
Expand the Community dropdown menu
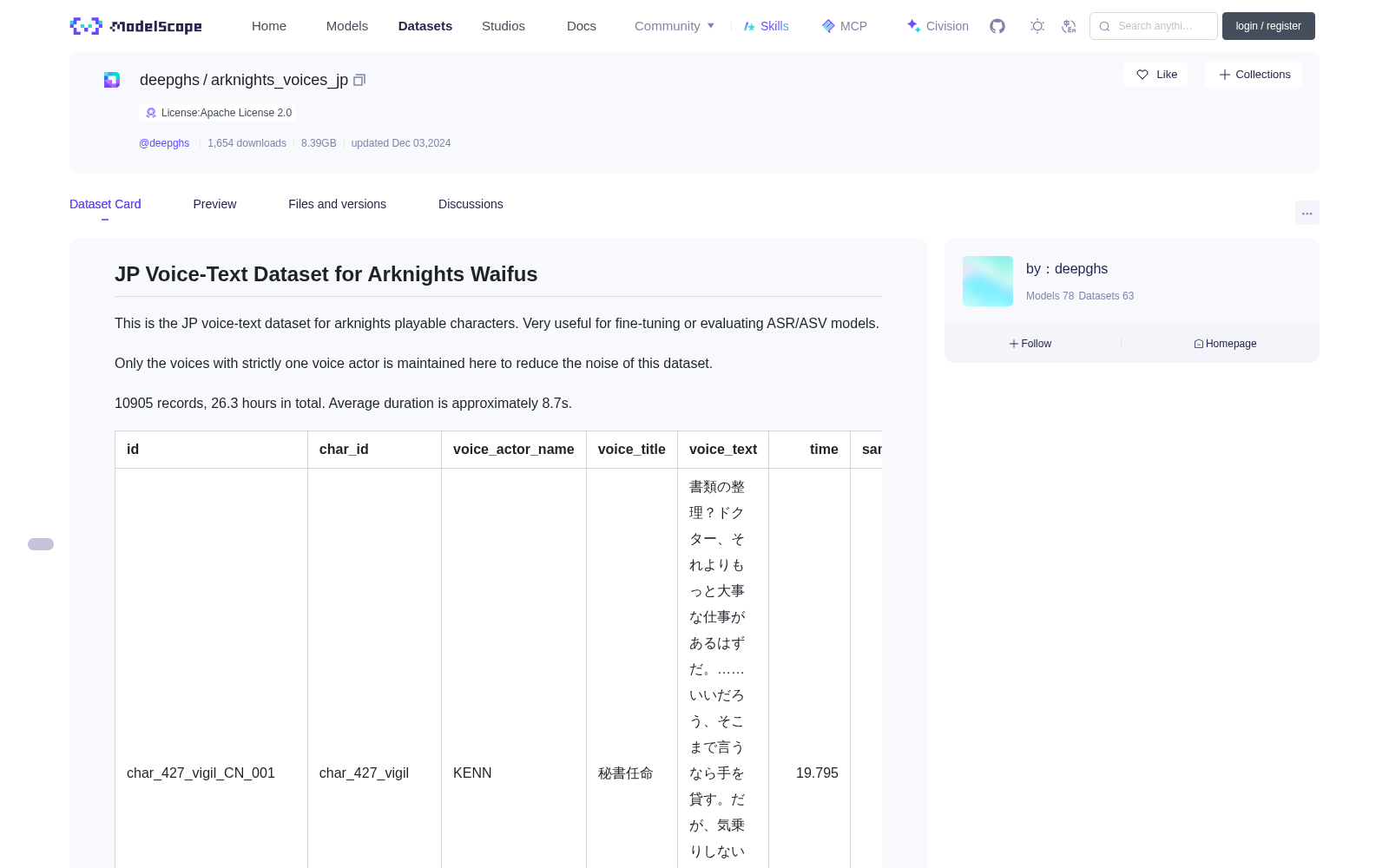pos(675,26)
